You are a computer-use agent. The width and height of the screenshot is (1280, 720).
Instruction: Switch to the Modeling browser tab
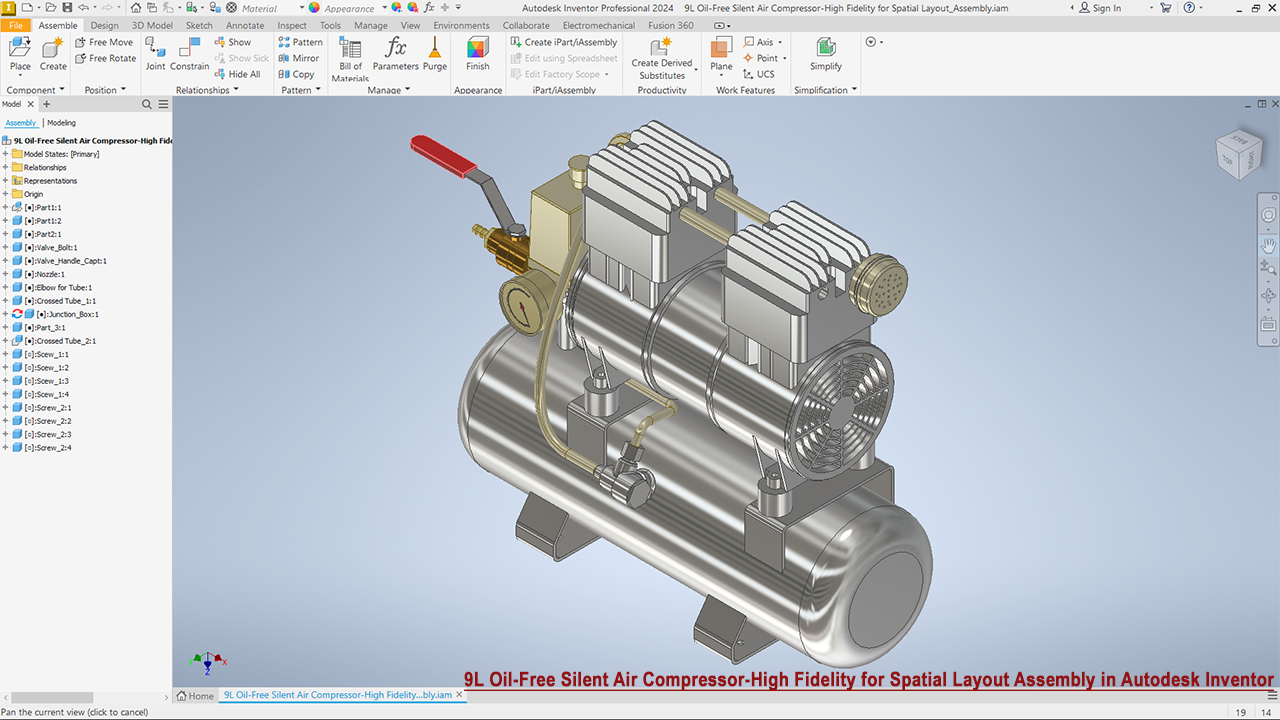pos(61,123)
